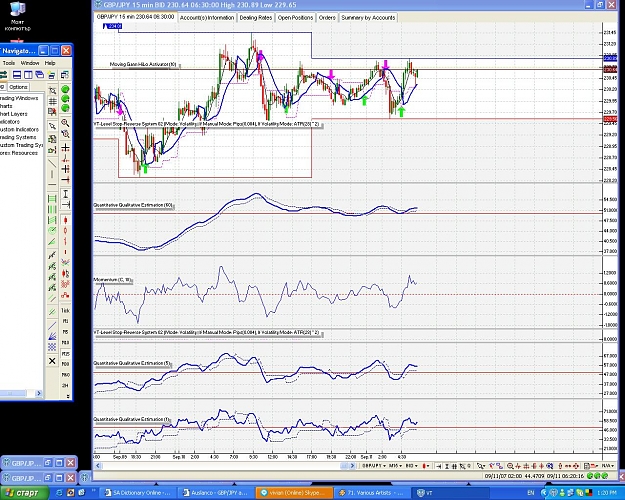Click the black X delete-objects tool
This screenshot has height=500, width=625.
[x=52, y=361]
